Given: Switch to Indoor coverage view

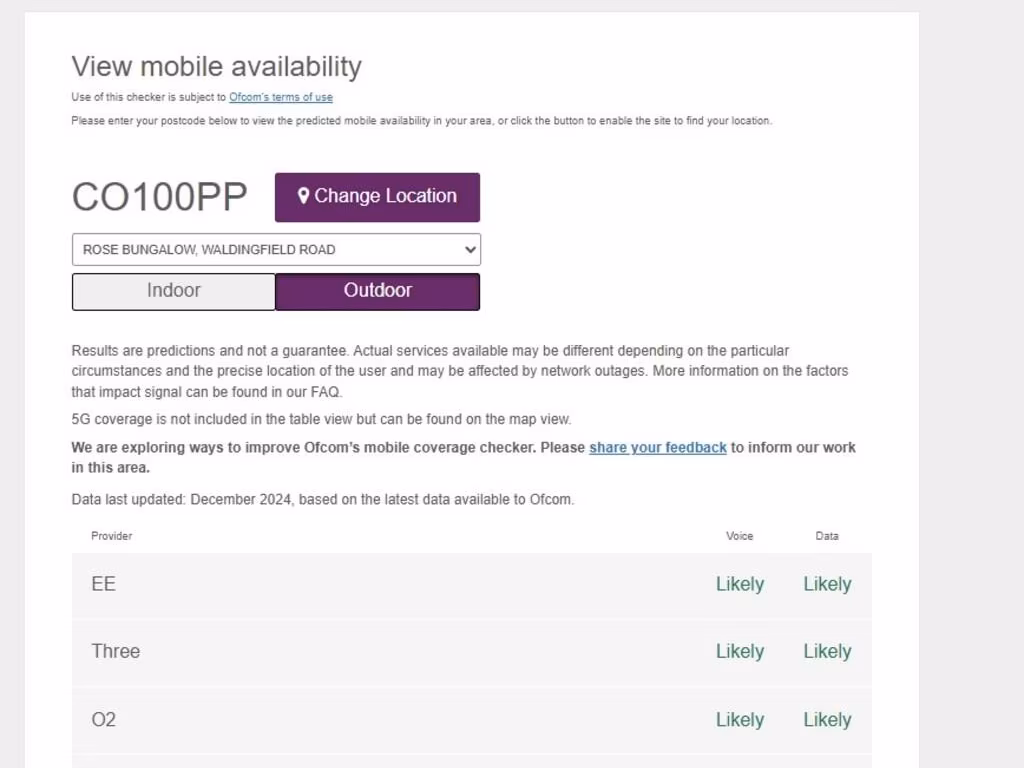Looking at the screenshot, I should pos(174,291).
